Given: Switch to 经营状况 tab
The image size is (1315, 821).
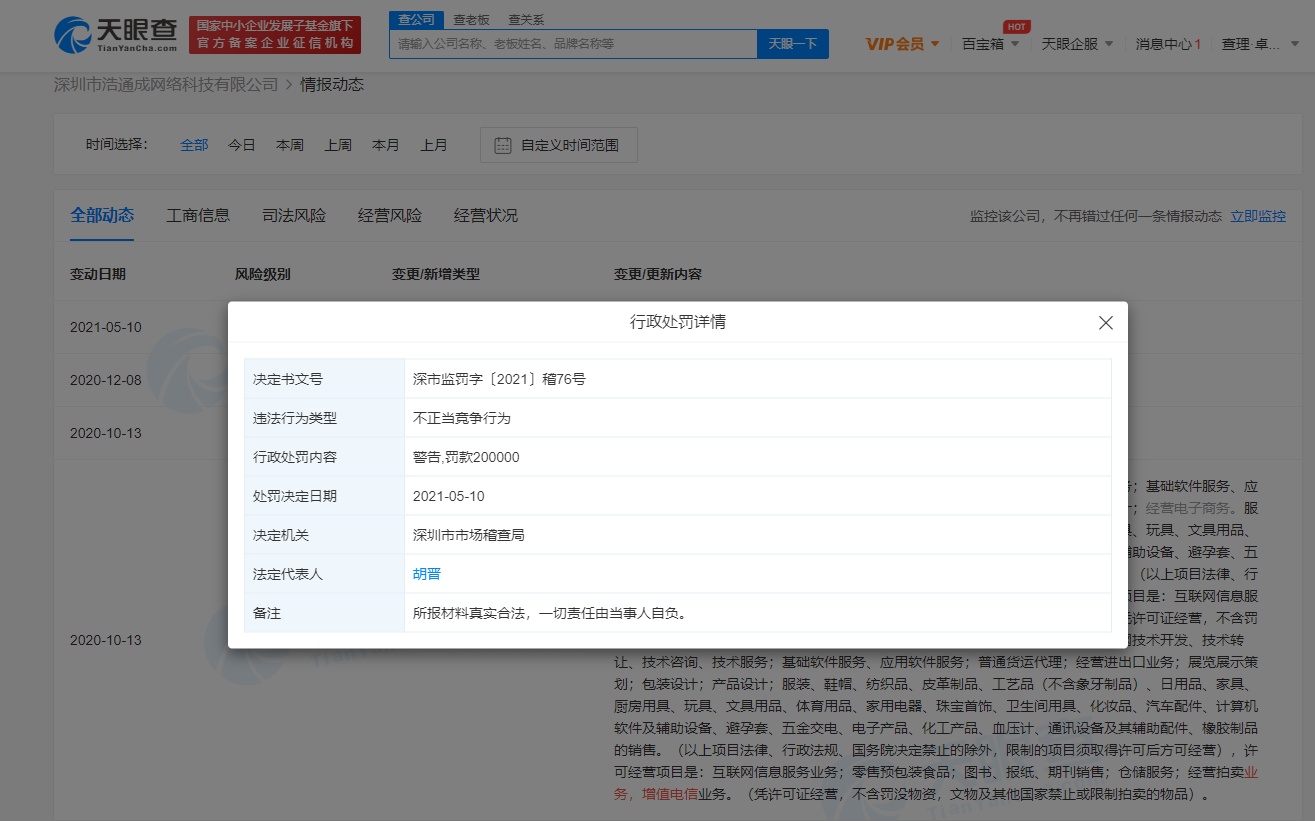Looking at the screenshot, I should 486,215.
